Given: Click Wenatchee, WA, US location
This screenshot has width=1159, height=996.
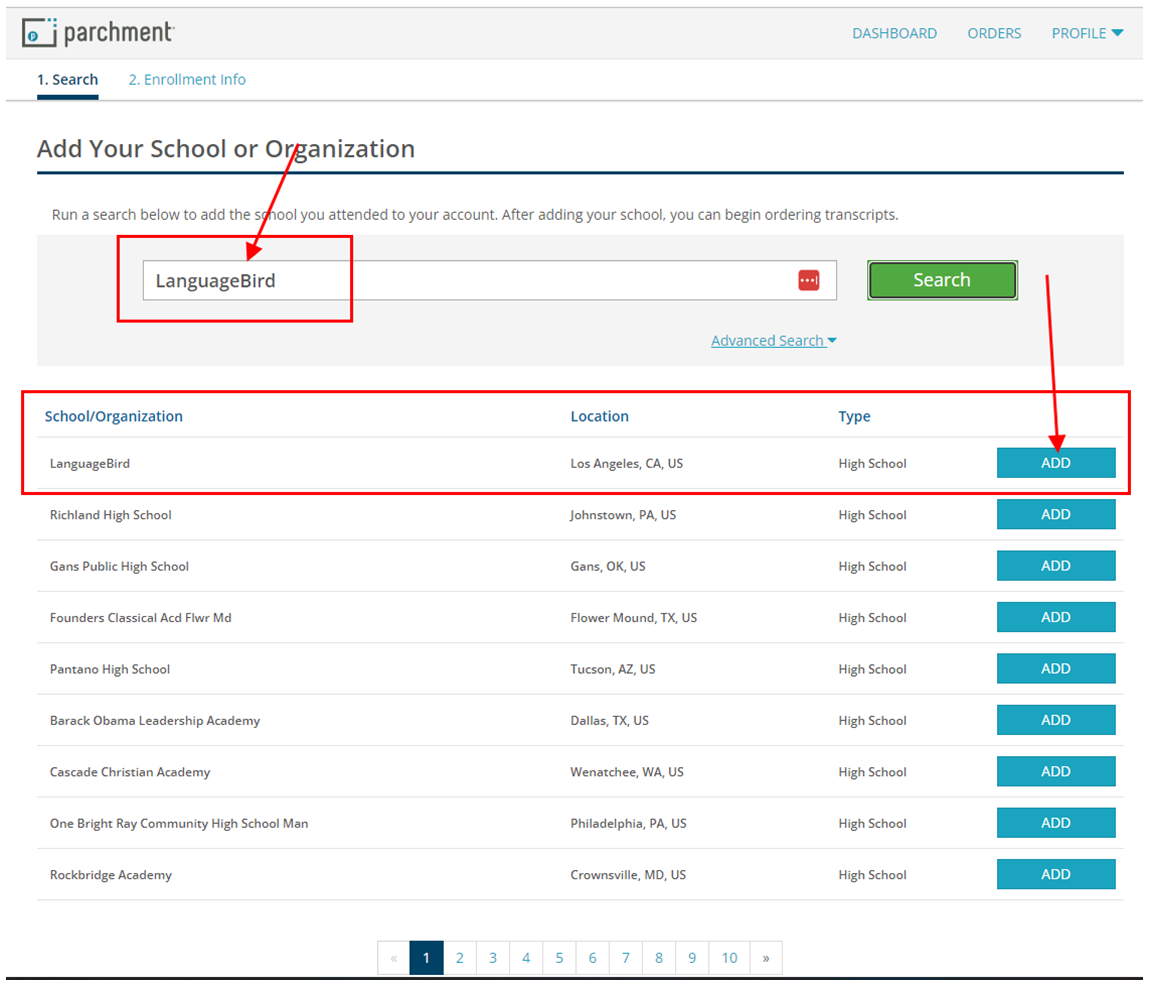Looking at the screenshot, I should 627,772.
